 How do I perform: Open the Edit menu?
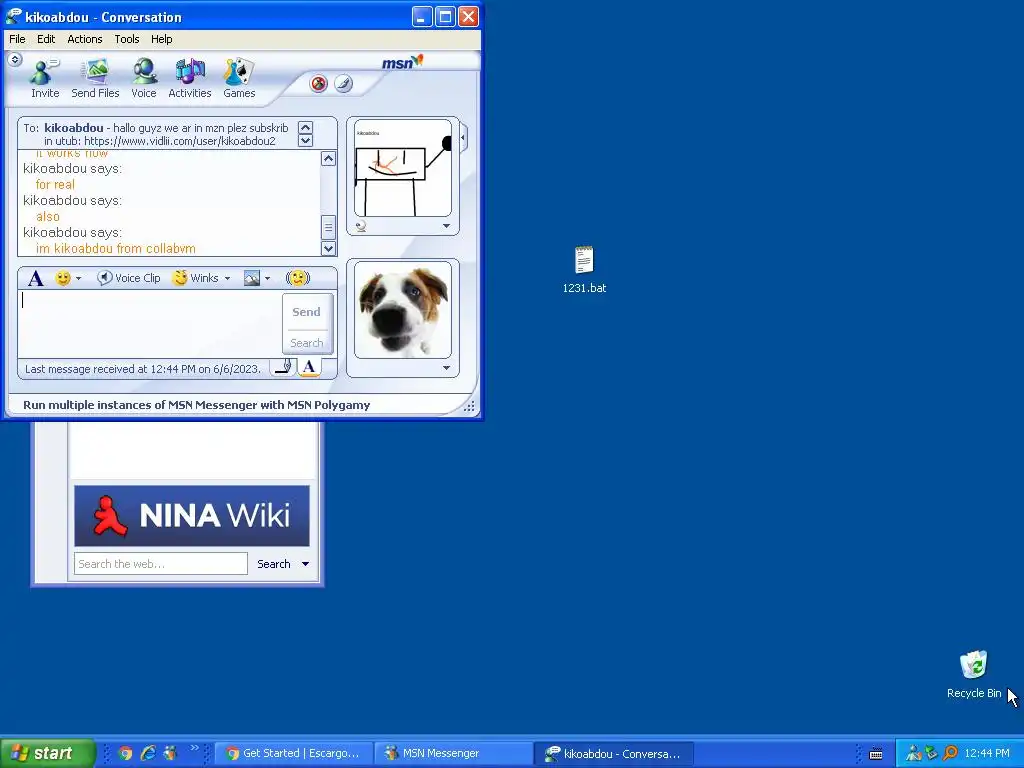(x=46, y=39)
